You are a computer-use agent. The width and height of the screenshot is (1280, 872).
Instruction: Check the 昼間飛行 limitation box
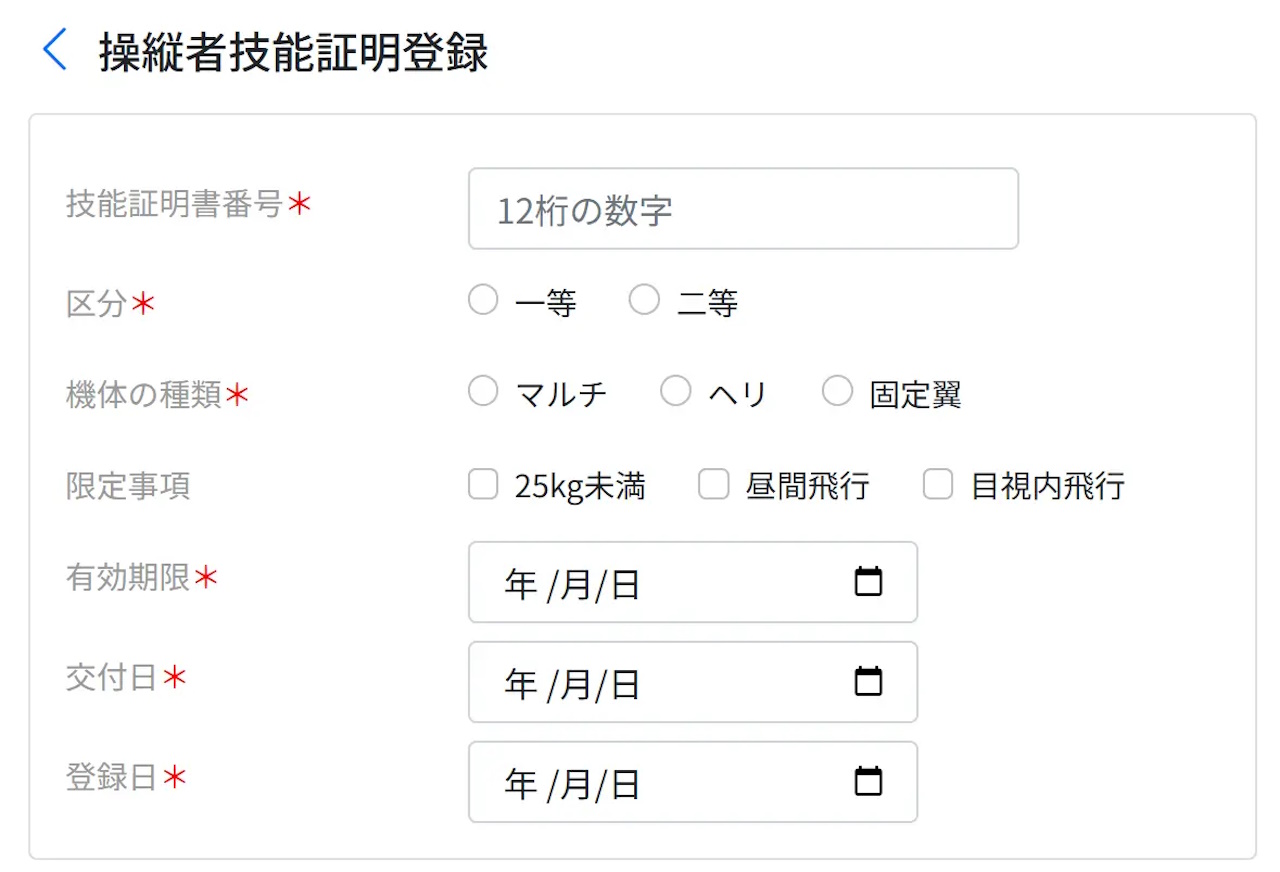[x=713, y=486]
